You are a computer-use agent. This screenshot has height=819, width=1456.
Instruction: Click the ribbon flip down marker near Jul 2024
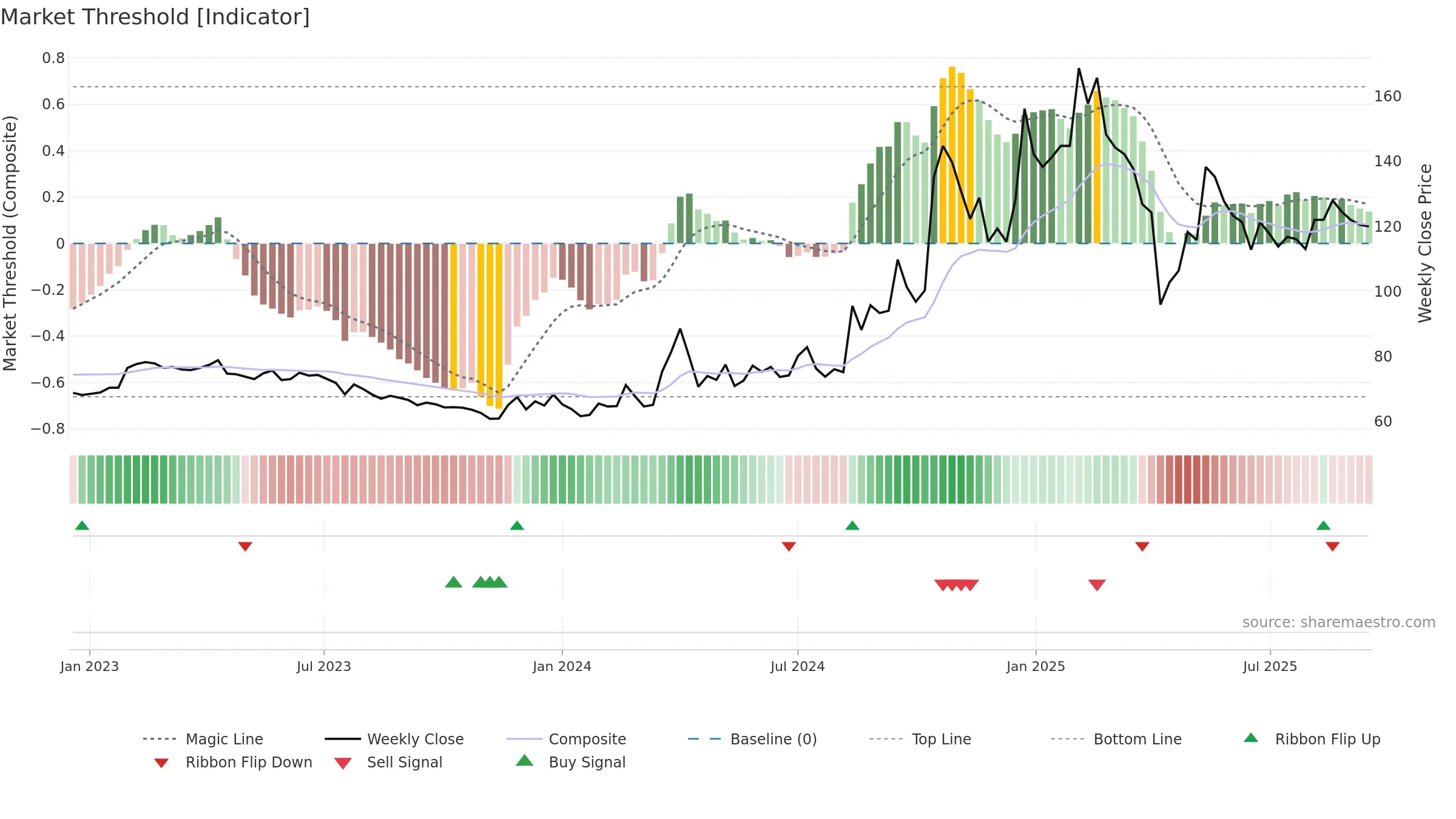(x=789, y=547)
